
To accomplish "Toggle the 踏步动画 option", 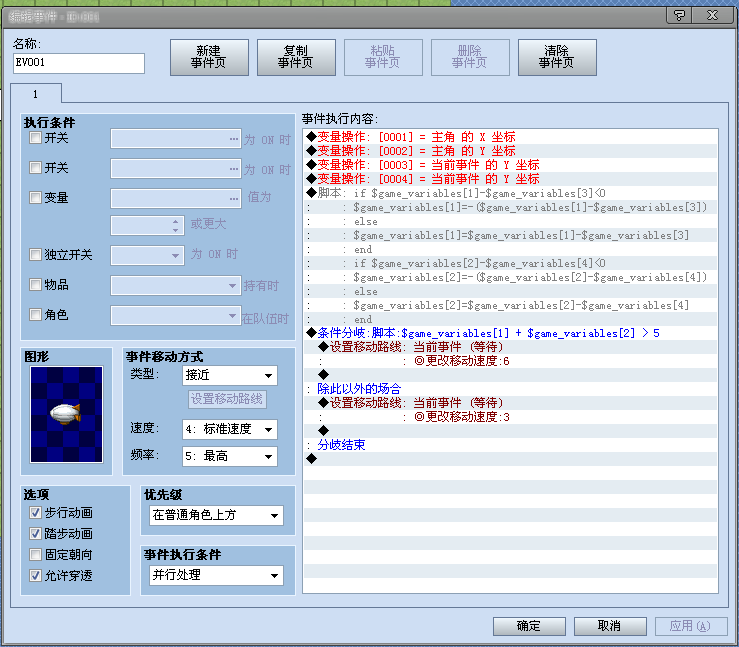I will pos(35,533).
